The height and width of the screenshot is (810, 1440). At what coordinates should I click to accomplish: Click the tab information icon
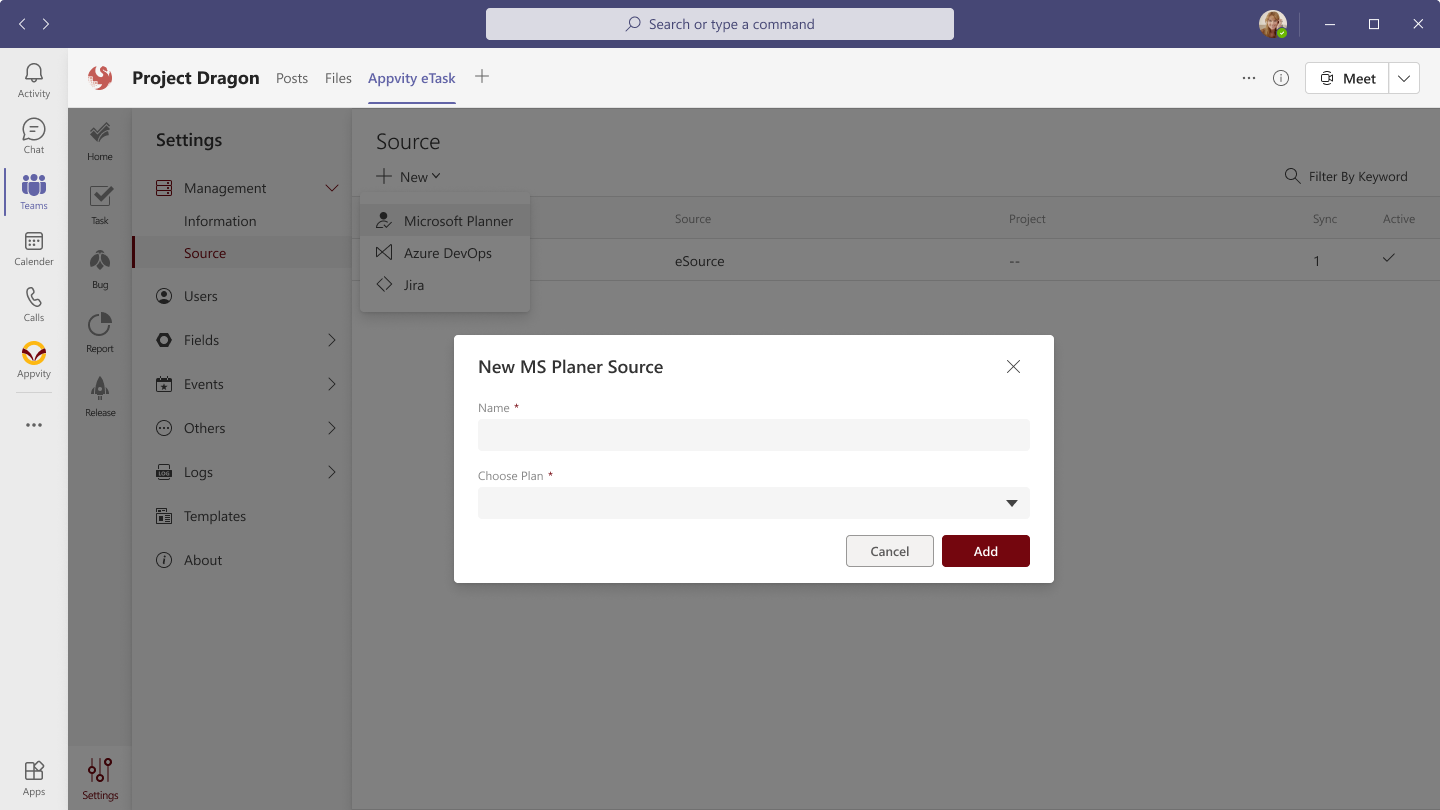[x=1281, y=78]
